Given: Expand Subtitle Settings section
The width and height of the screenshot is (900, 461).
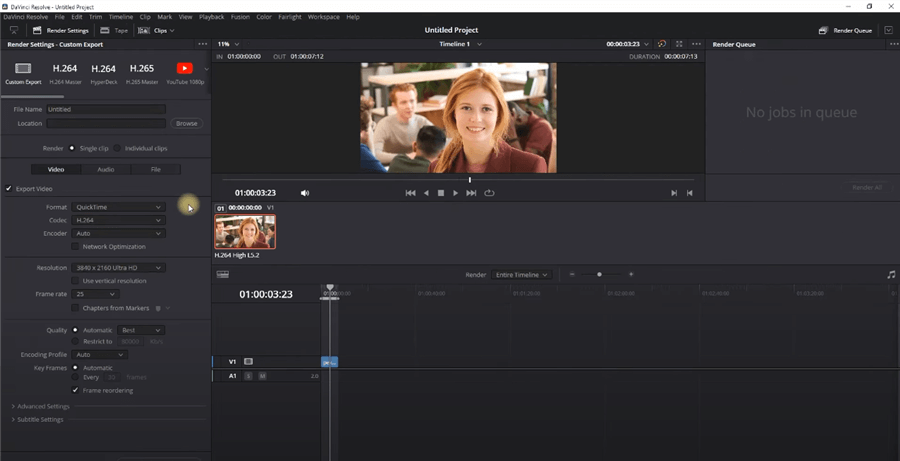Looking at the screenshot, I should 37,420.
